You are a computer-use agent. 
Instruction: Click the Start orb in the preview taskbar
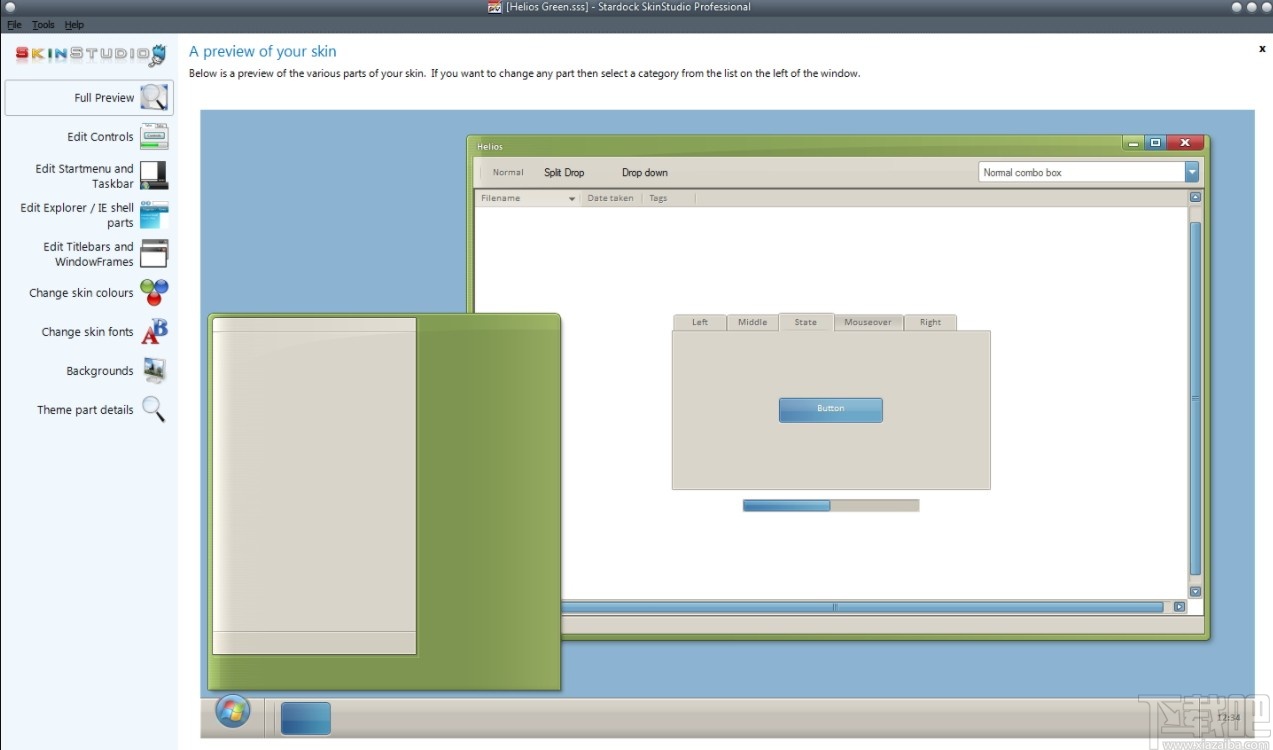232,712
